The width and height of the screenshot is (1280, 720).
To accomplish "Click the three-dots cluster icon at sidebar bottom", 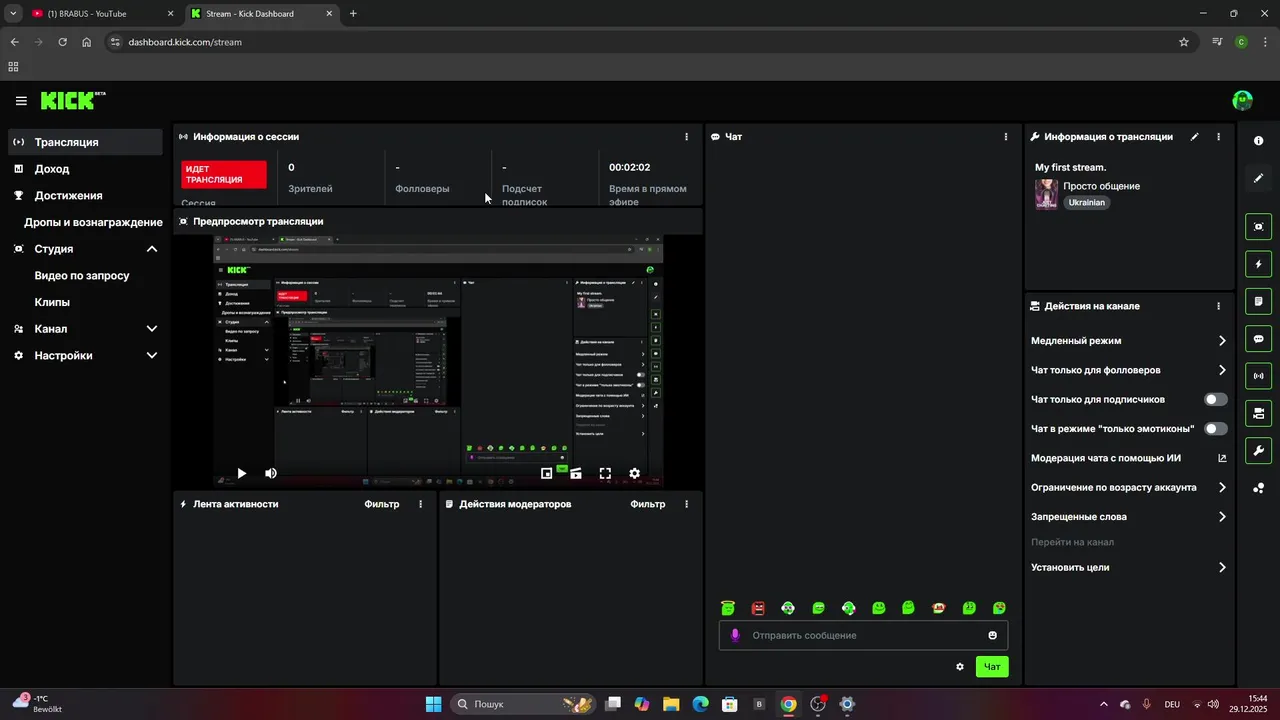I will (1258, 488).
